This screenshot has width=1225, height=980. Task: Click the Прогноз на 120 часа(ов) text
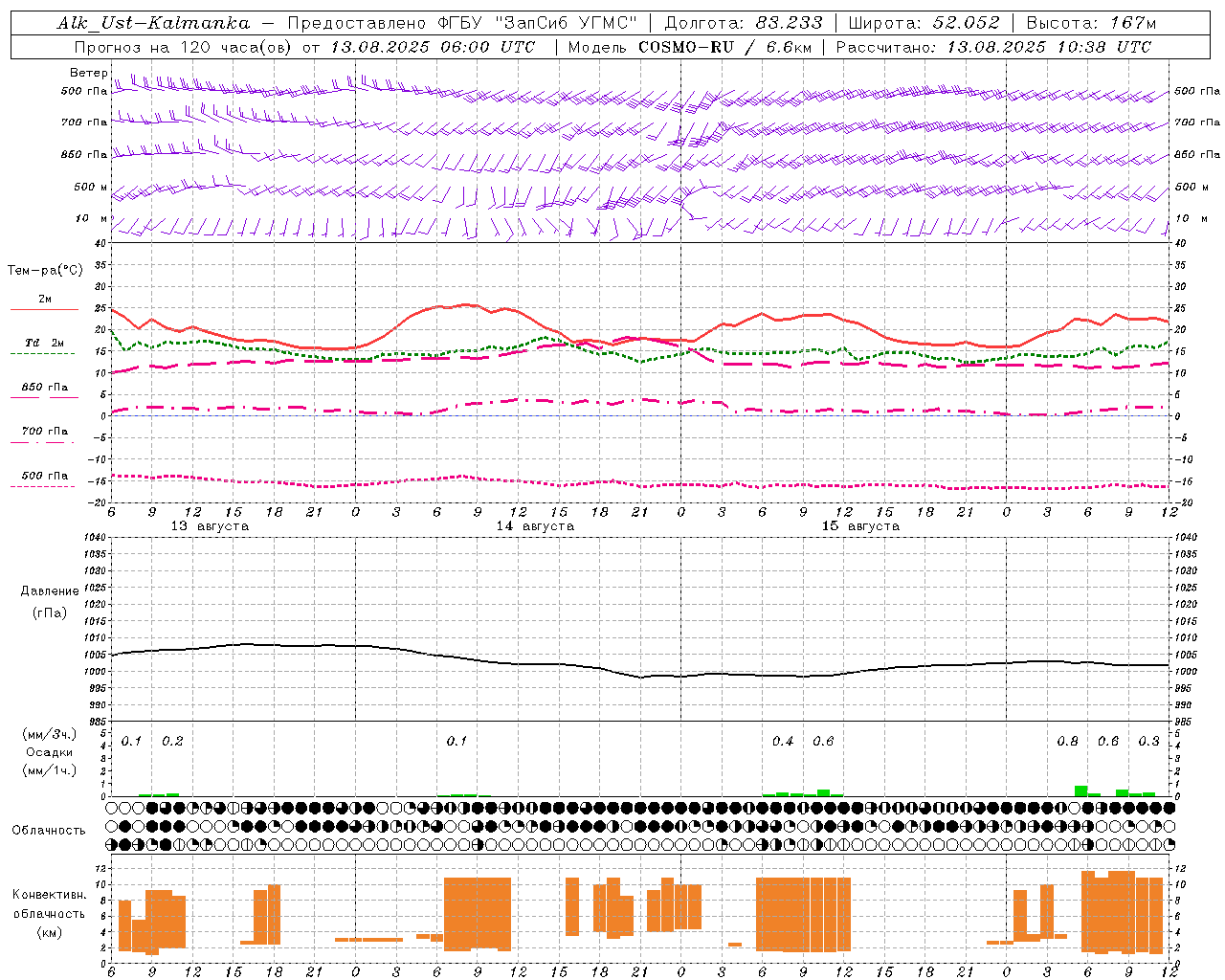coord(183,47)
